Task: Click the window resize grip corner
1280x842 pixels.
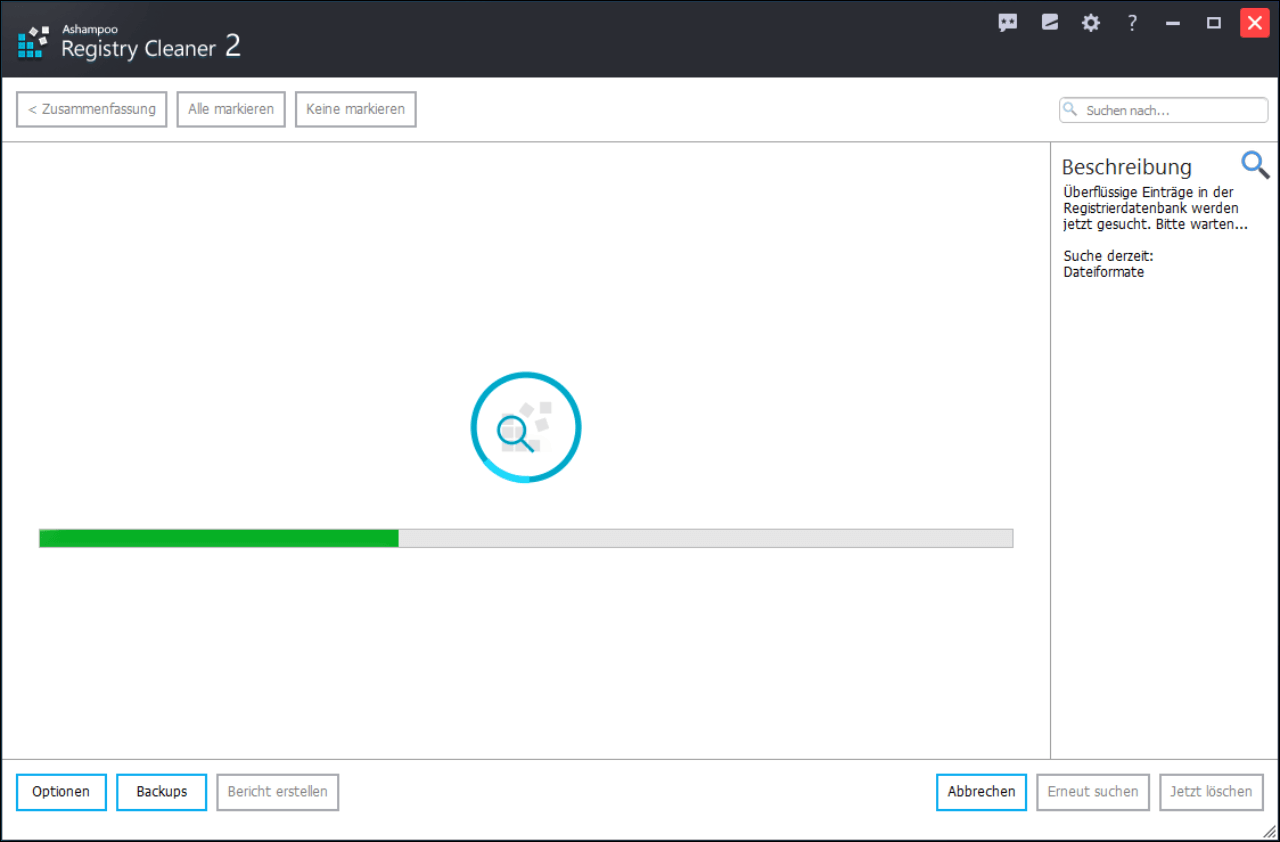Action: coord(1270,832)
